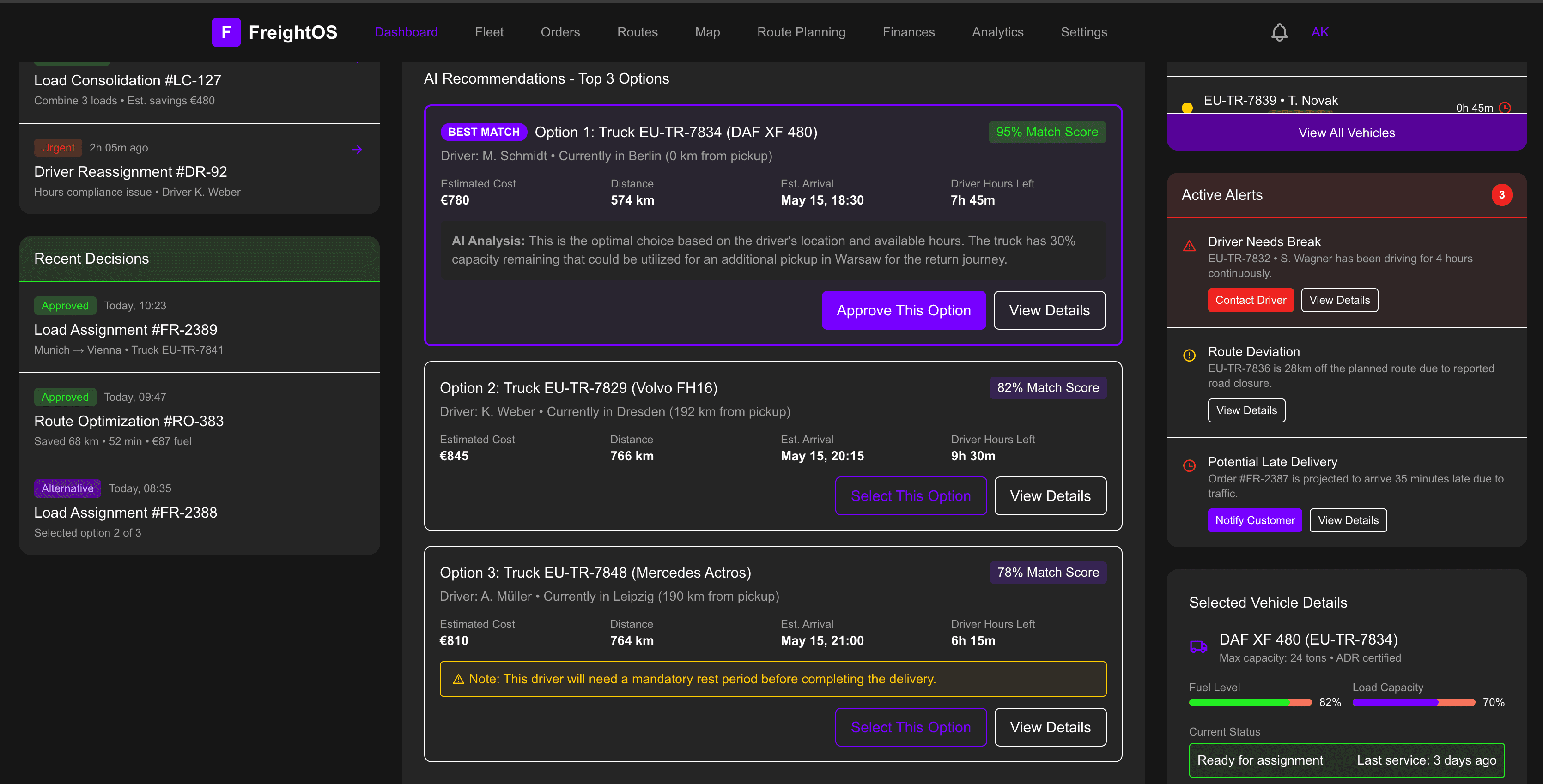Click the Option 2 arrival May 15, 20:15
Image resolution: width=1543 pixels, height=784 pixels.
pyautogui.click(x=822, y=456)
